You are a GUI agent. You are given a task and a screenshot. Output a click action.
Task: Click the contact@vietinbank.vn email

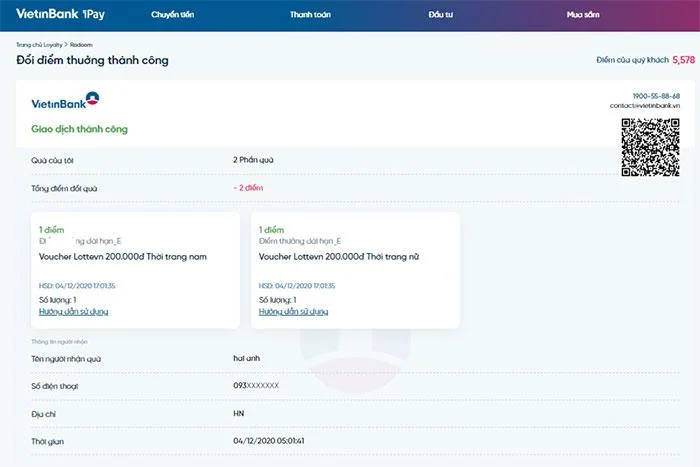tap(645, 106)
